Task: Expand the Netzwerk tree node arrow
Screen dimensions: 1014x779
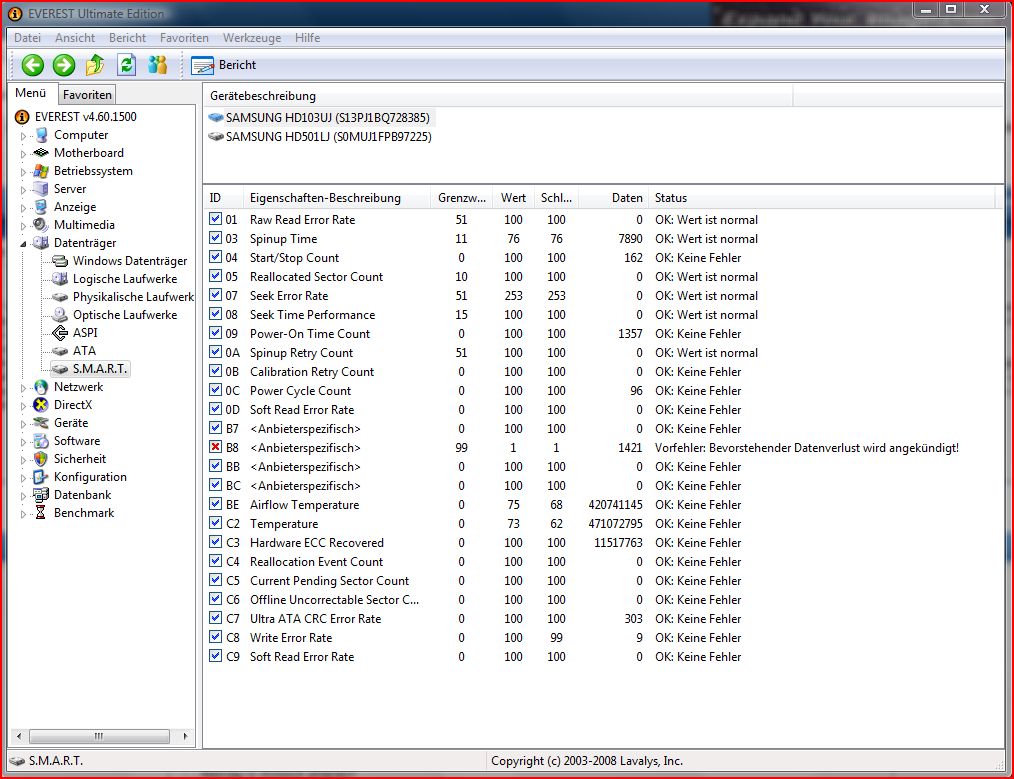Action: click(23, 388)
